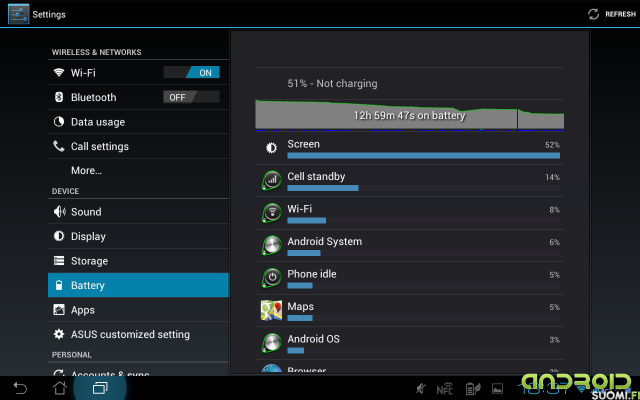The image size is (640, 400).
Task: Click the NFC status icon
Action: 444,389
